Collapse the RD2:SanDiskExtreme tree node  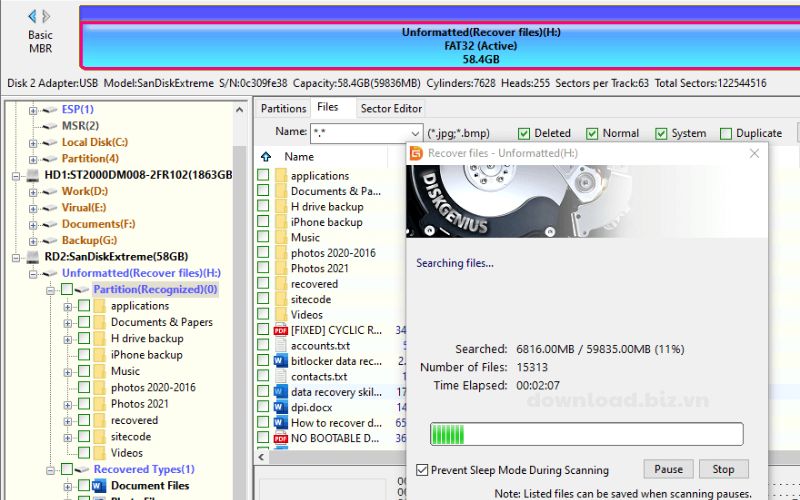(17, 257)
